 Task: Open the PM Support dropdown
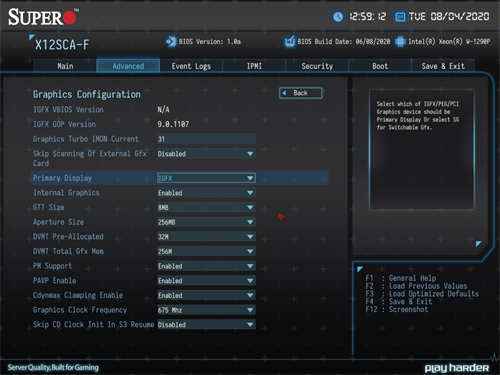point(206,266)
